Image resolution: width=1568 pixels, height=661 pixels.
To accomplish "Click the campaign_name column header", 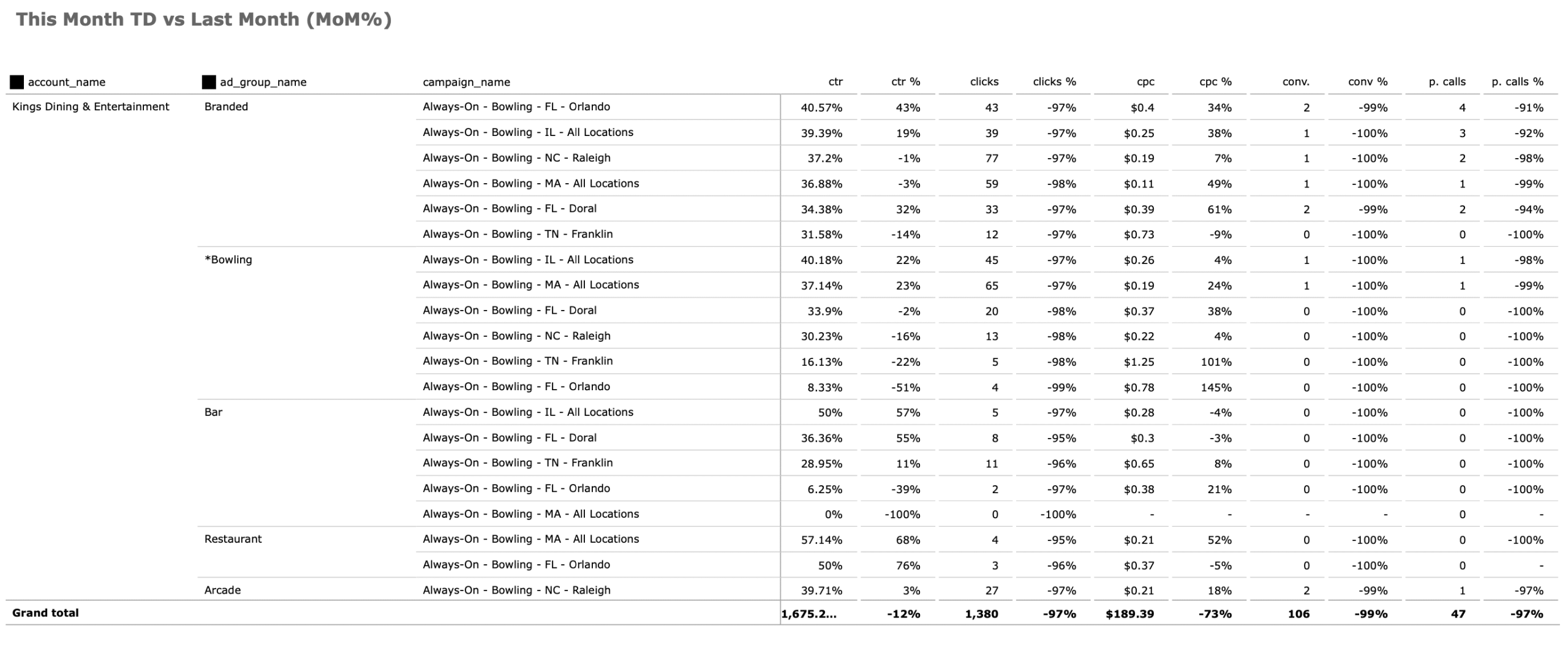I will 466,82.
